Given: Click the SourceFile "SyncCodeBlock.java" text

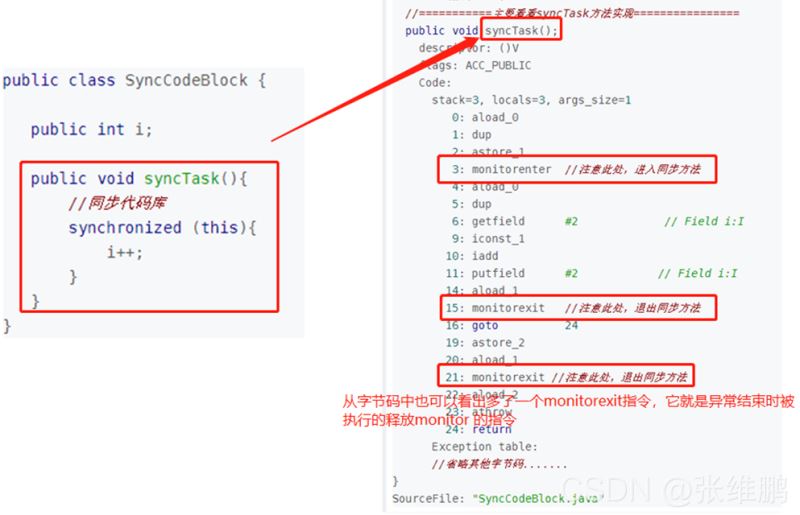Looking at the screenshot, I should (498, 499).
